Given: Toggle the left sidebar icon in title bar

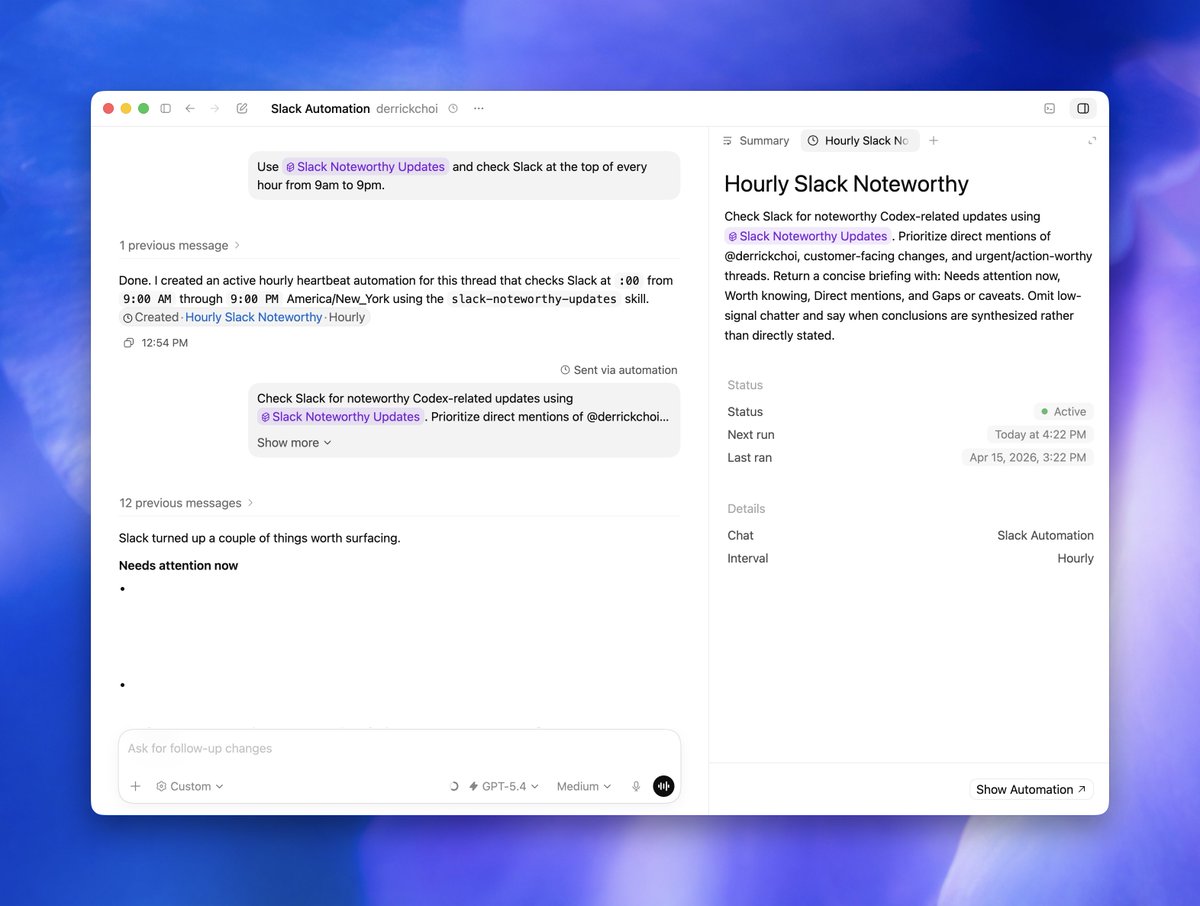Looking at the screenshot, I should click(166, 108).
